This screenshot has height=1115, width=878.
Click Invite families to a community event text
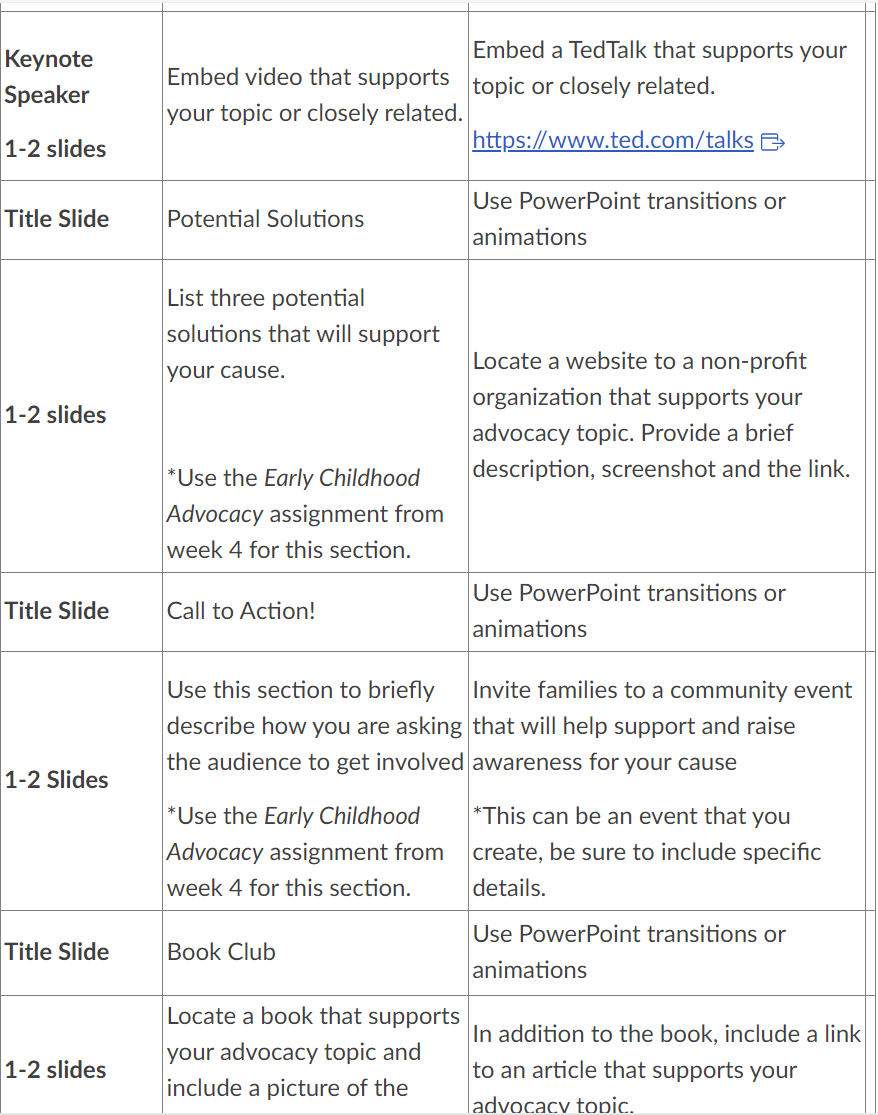662,726
